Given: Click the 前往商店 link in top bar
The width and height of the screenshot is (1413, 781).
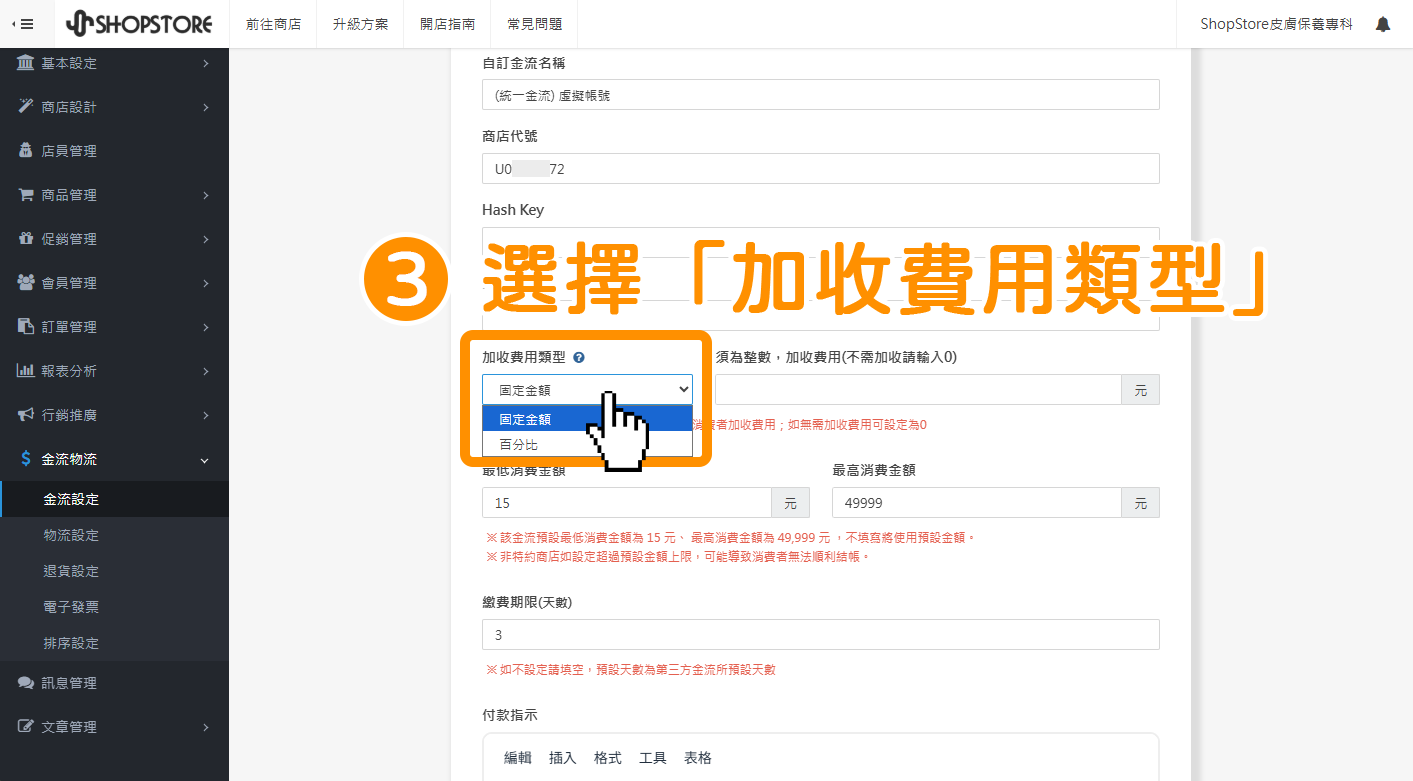Looking at the screenshot, I should click(x=273, y=23).
